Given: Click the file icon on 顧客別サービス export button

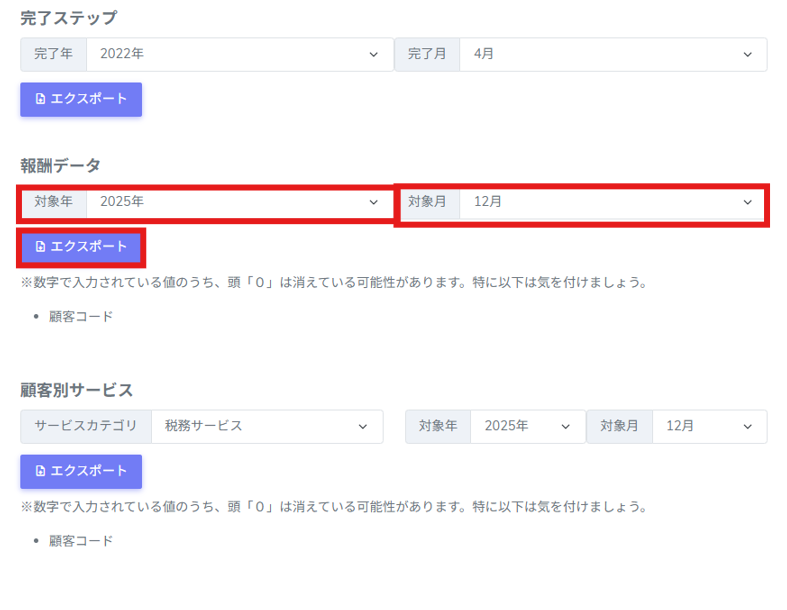Looking at the screenshot, I should (40, 471).
